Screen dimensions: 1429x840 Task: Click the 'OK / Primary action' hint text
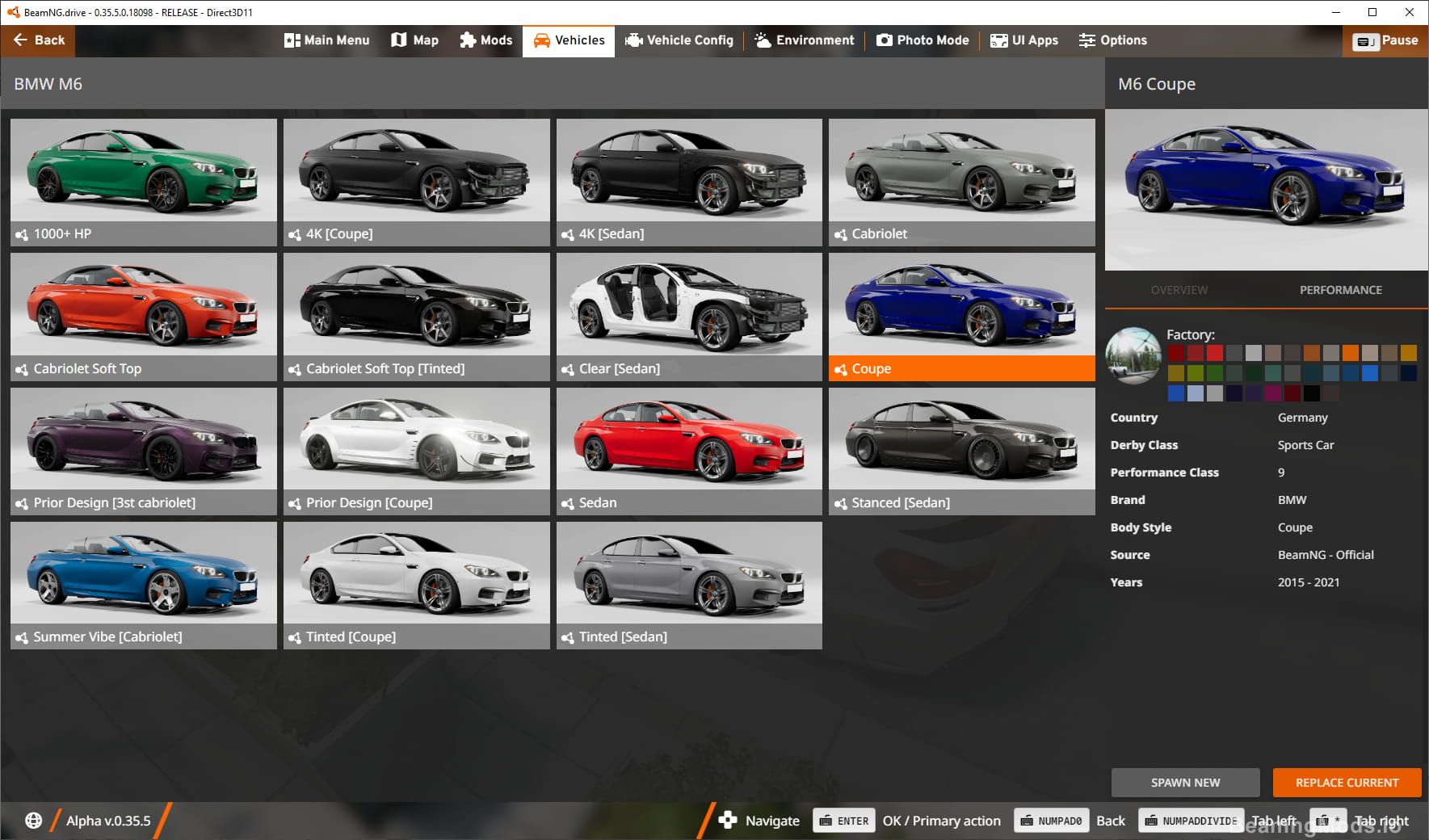941,821
